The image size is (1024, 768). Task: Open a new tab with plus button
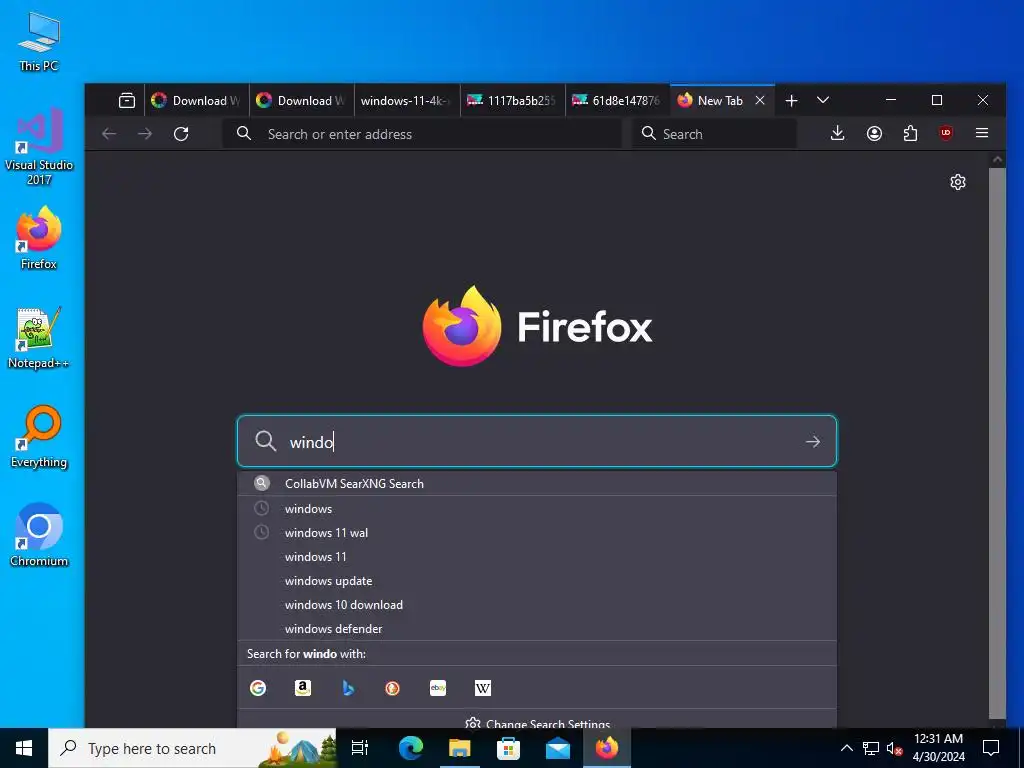tap(792, 101)
